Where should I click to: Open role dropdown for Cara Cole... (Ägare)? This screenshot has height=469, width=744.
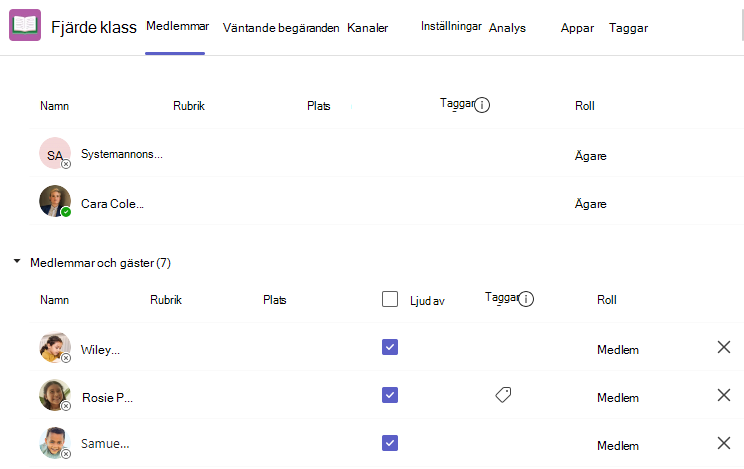tap(591, 204)
